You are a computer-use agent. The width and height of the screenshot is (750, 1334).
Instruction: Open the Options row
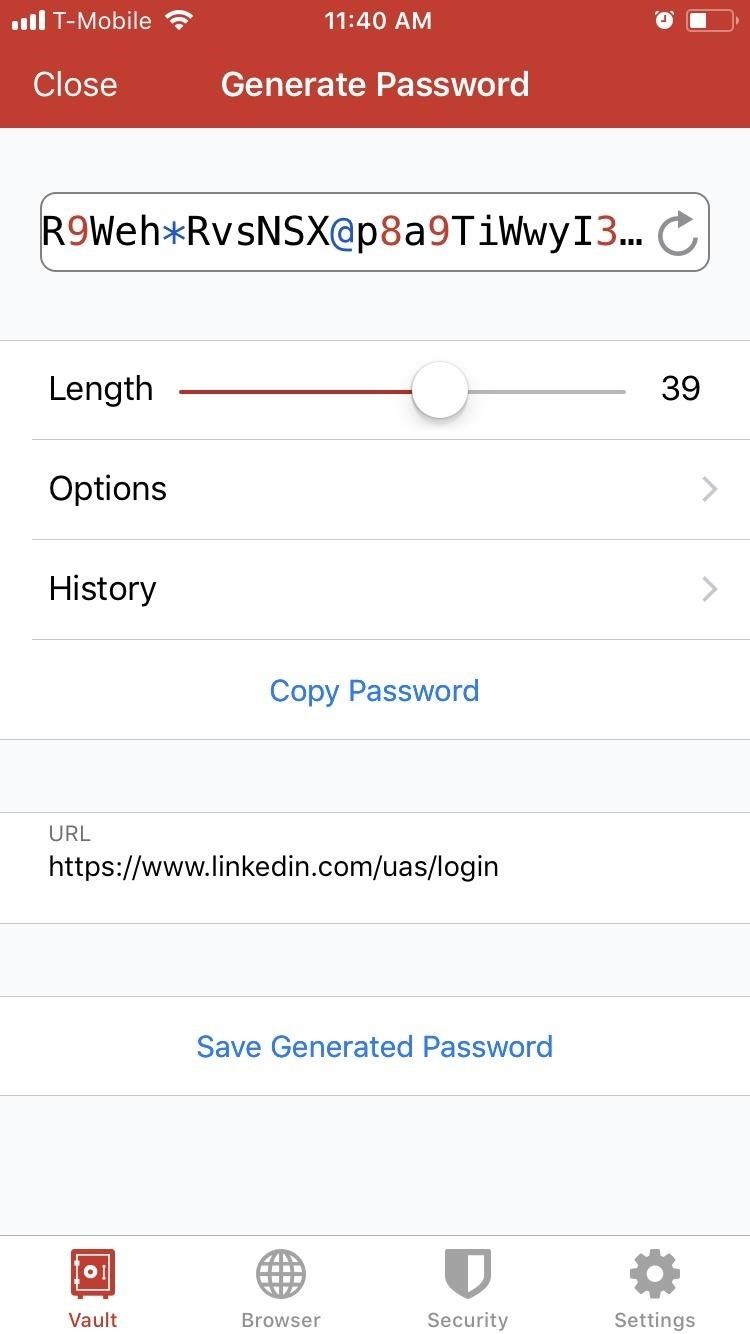(x=375, y=489)
